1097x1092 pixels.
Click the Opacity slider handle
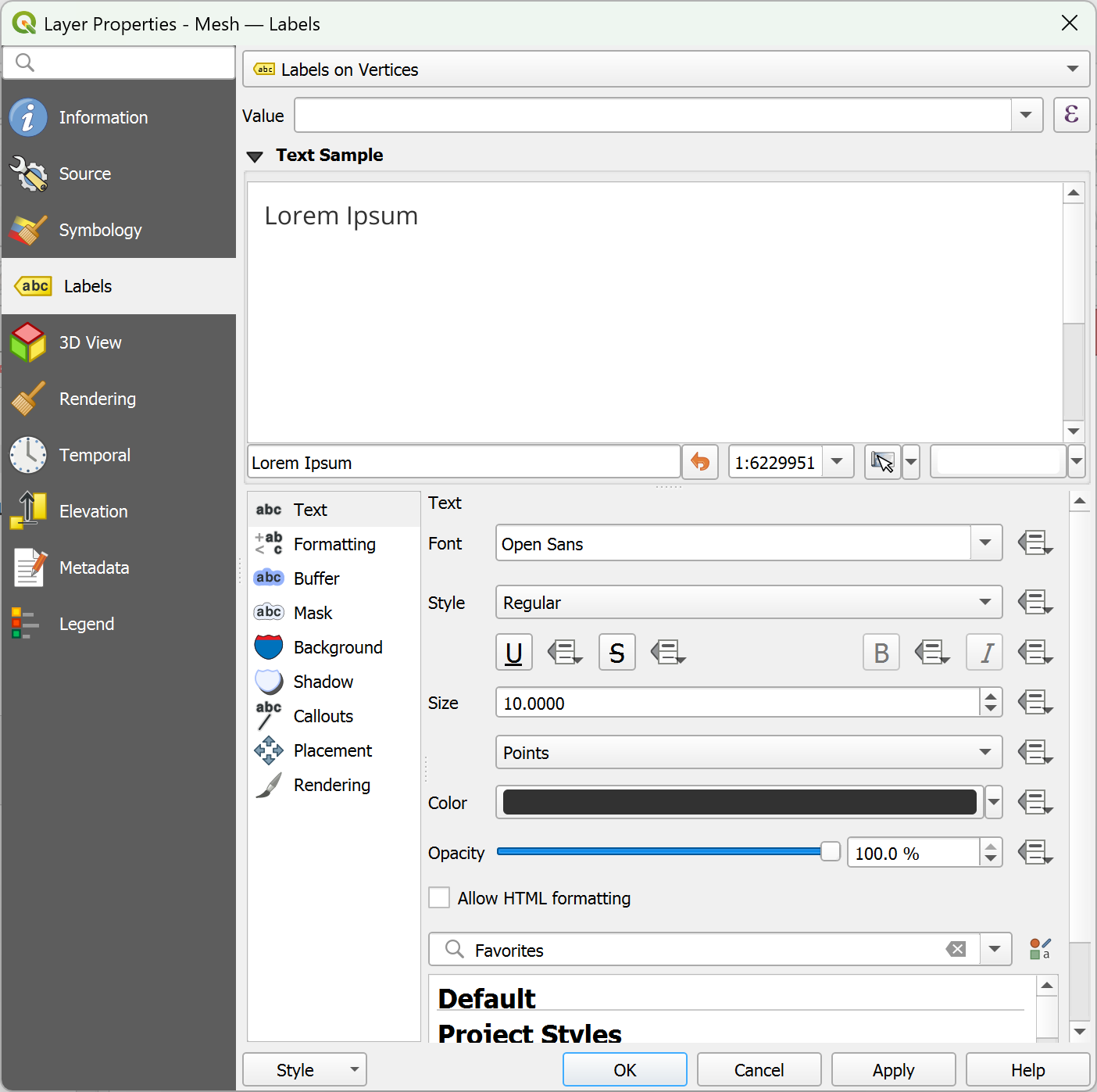(831, 851)
